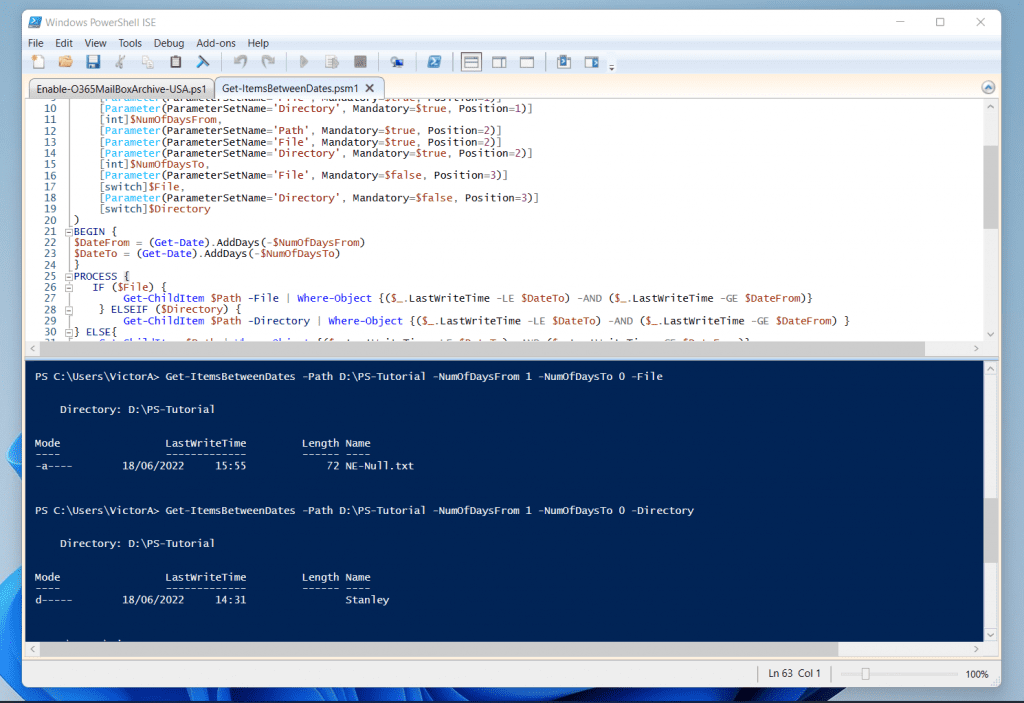Viewport: 1024px width, 703px height.
Task: Open the Help menu
Action: (x=258, y=43)
